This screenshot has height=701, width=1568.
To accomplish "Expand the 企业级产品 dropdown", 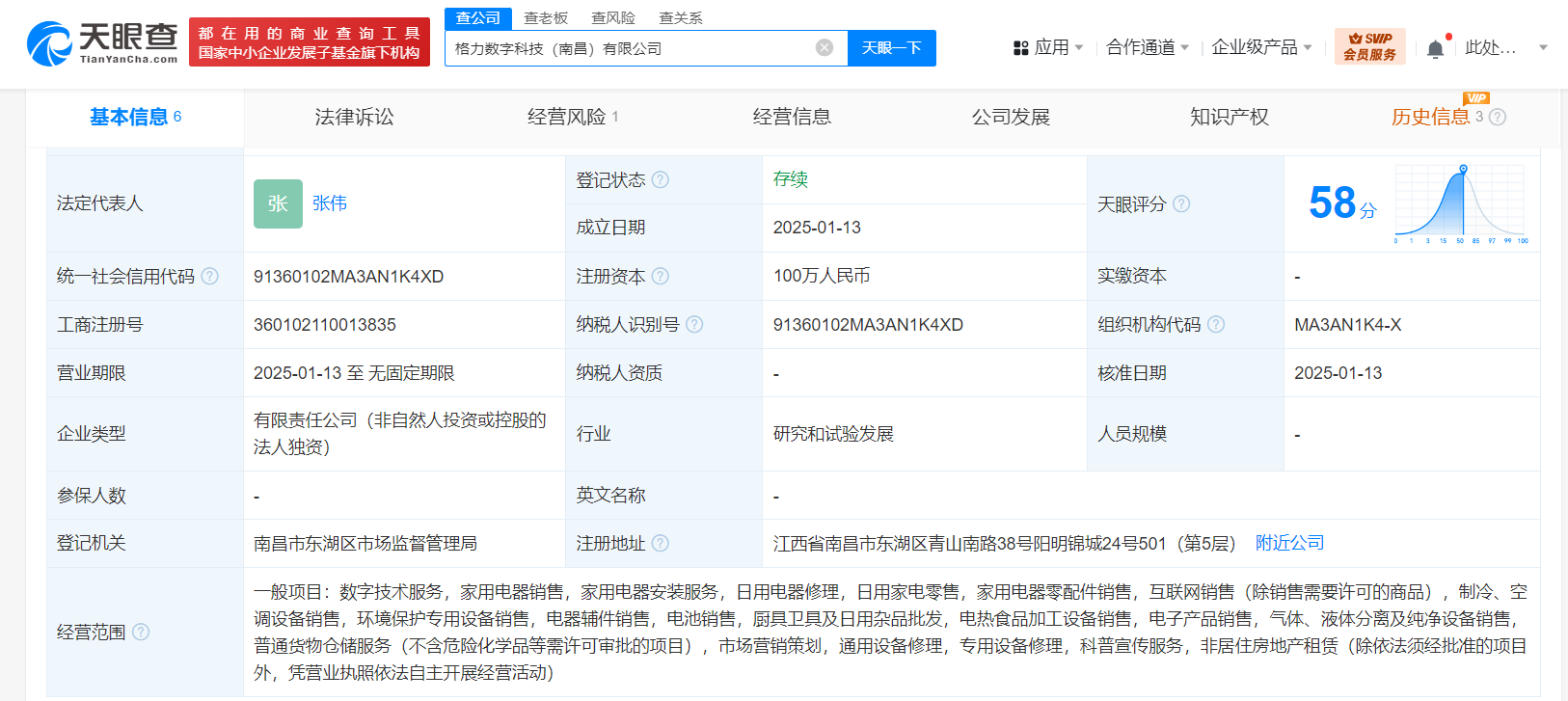I will (1261, 47).
